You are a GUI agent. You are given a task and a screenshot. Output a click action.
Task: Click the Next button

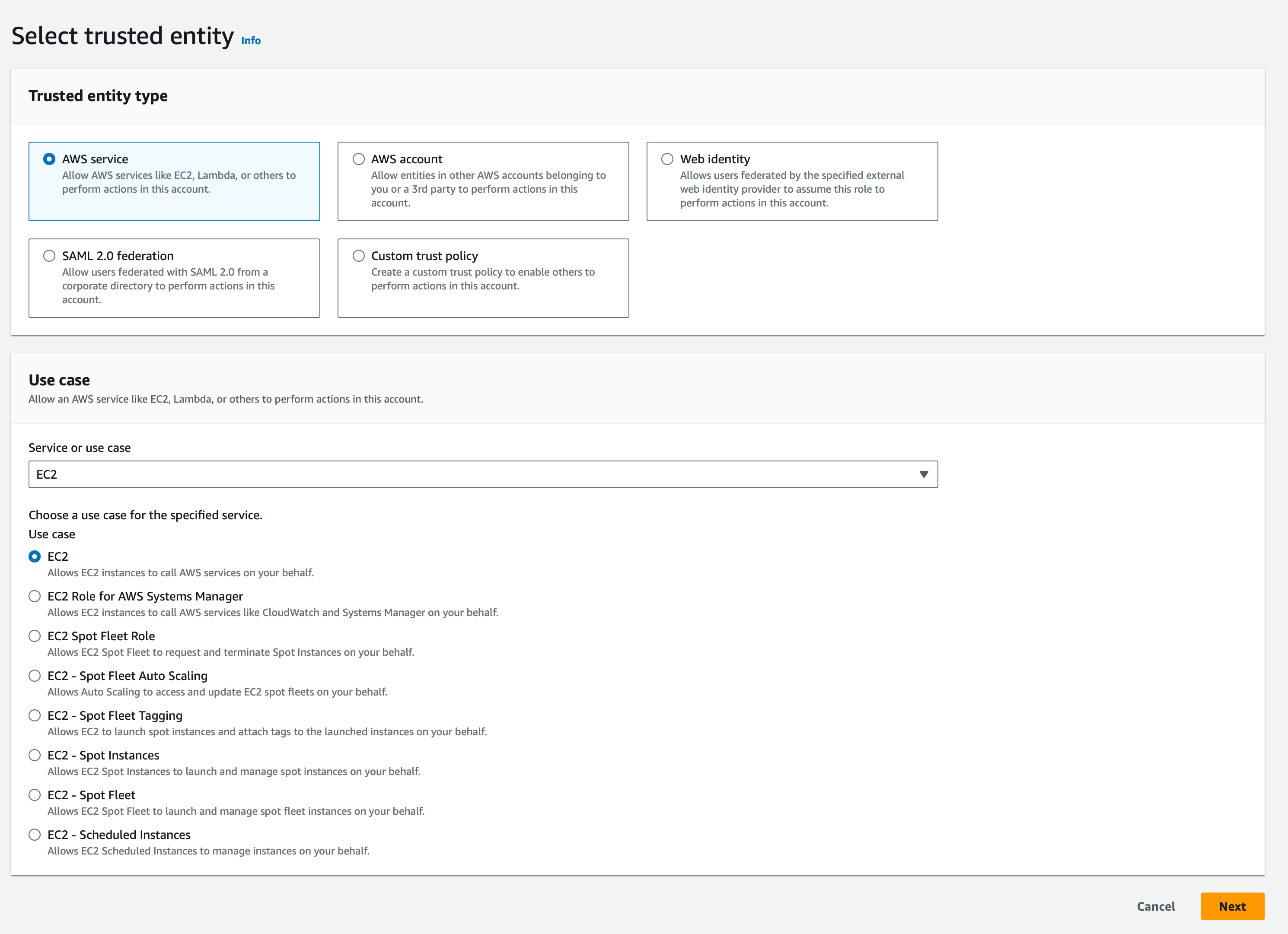click(x=1232, y=906)
